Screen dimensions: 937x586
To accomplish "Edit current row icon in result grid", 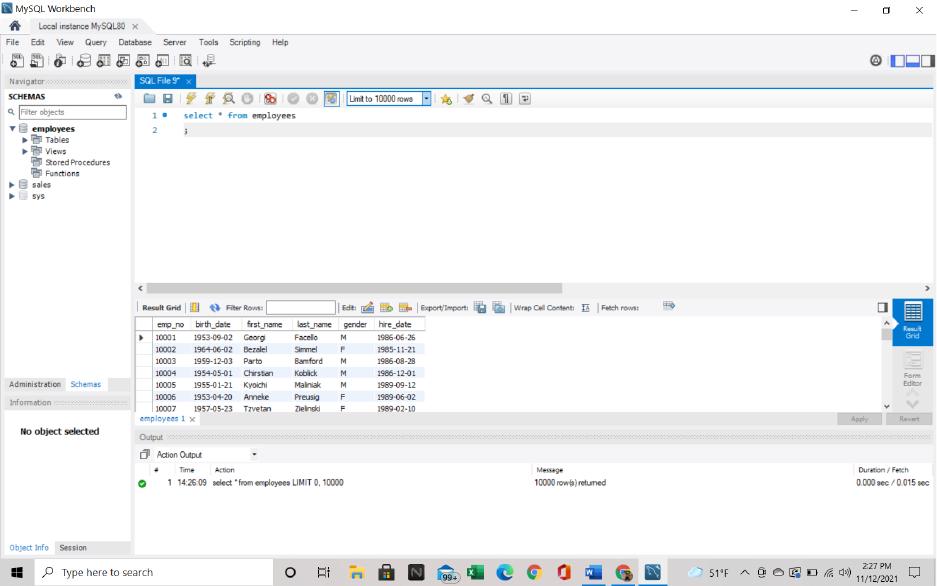I will tap(368, 308).
